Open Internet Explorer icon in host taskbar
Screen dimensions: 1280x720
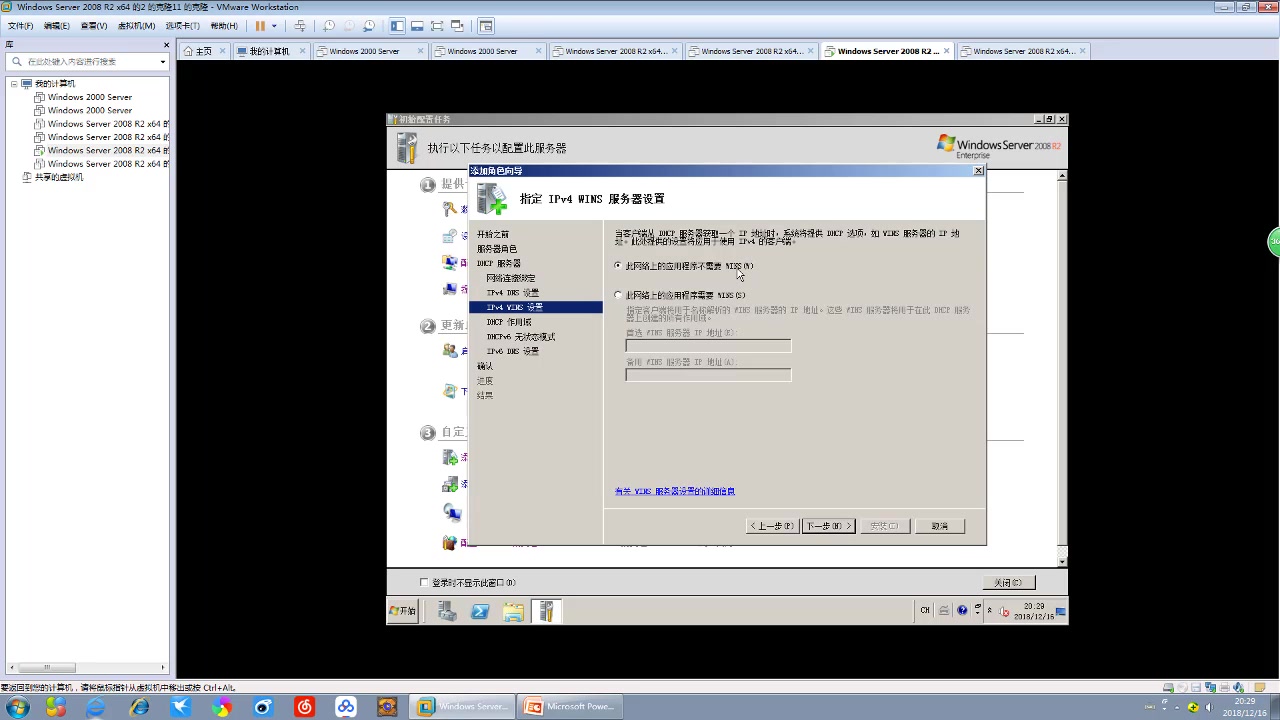[x=139, y=707]
